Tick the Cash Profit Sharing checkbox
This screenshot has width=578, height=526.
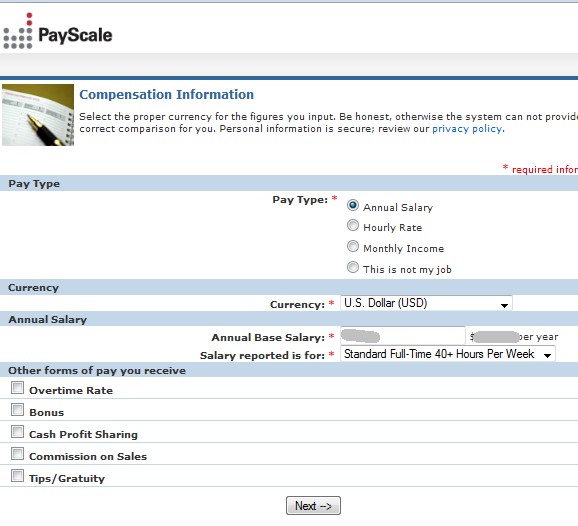point(17,432)
